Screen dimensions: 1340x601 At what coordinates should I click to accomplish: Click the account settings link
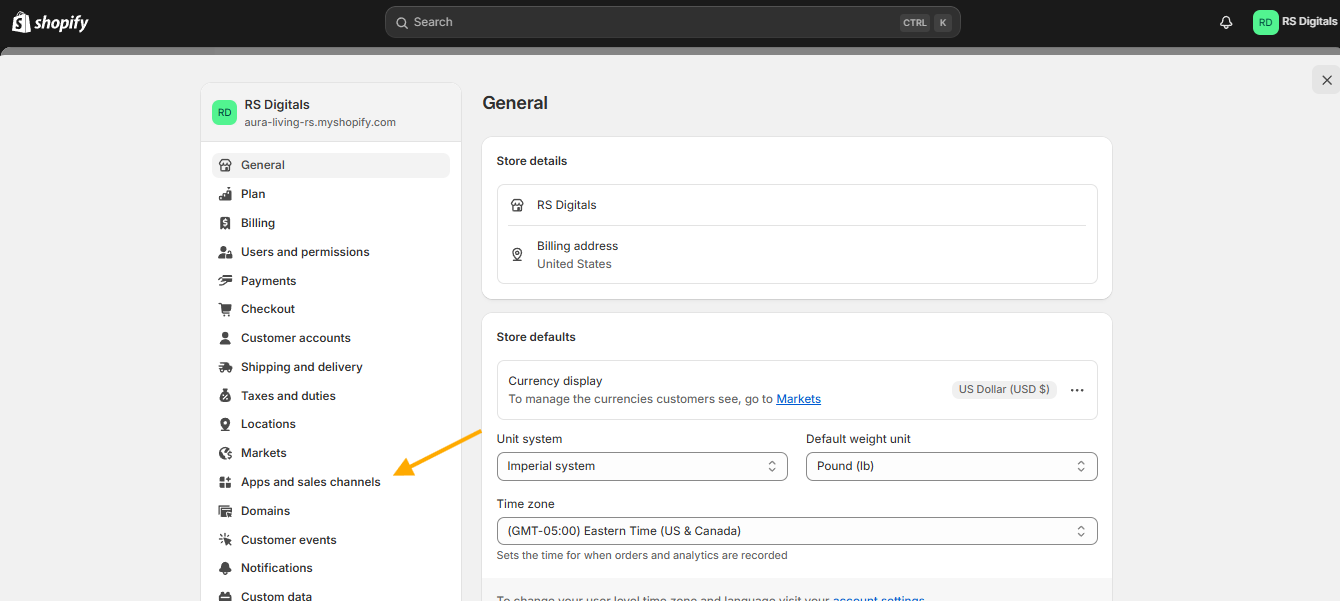click(x=878, y=598)
